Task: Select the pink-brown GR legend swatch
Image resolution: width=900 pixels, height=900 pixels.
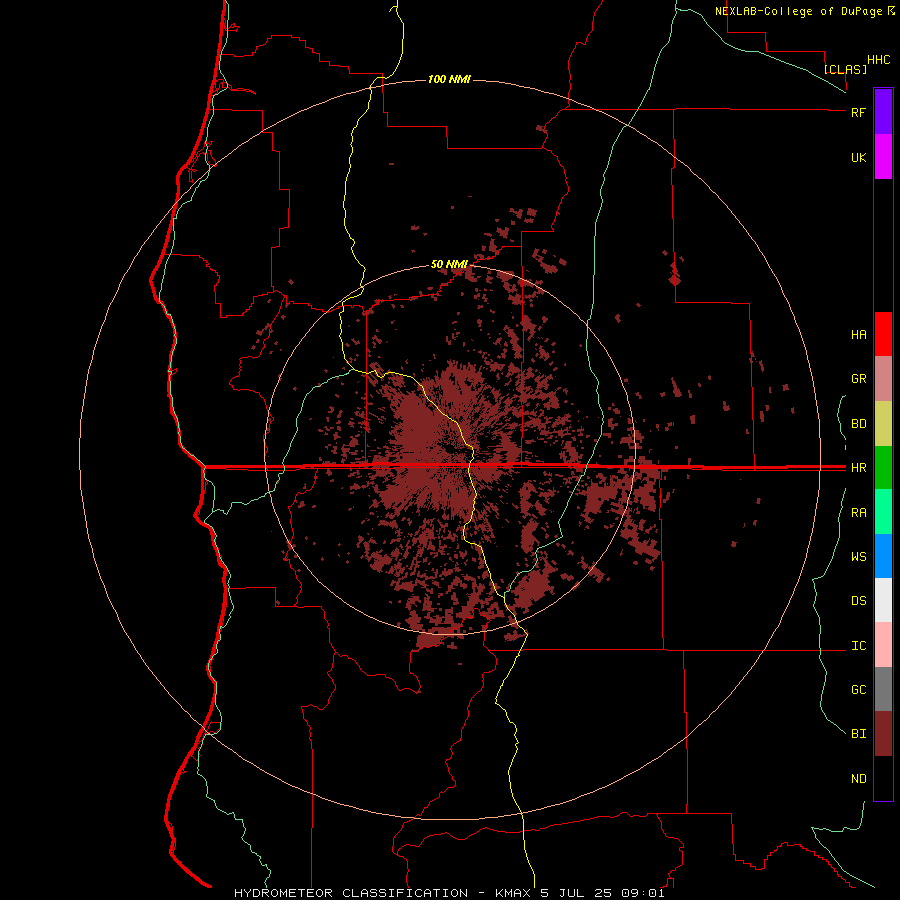Action: [x=883, y=378]
